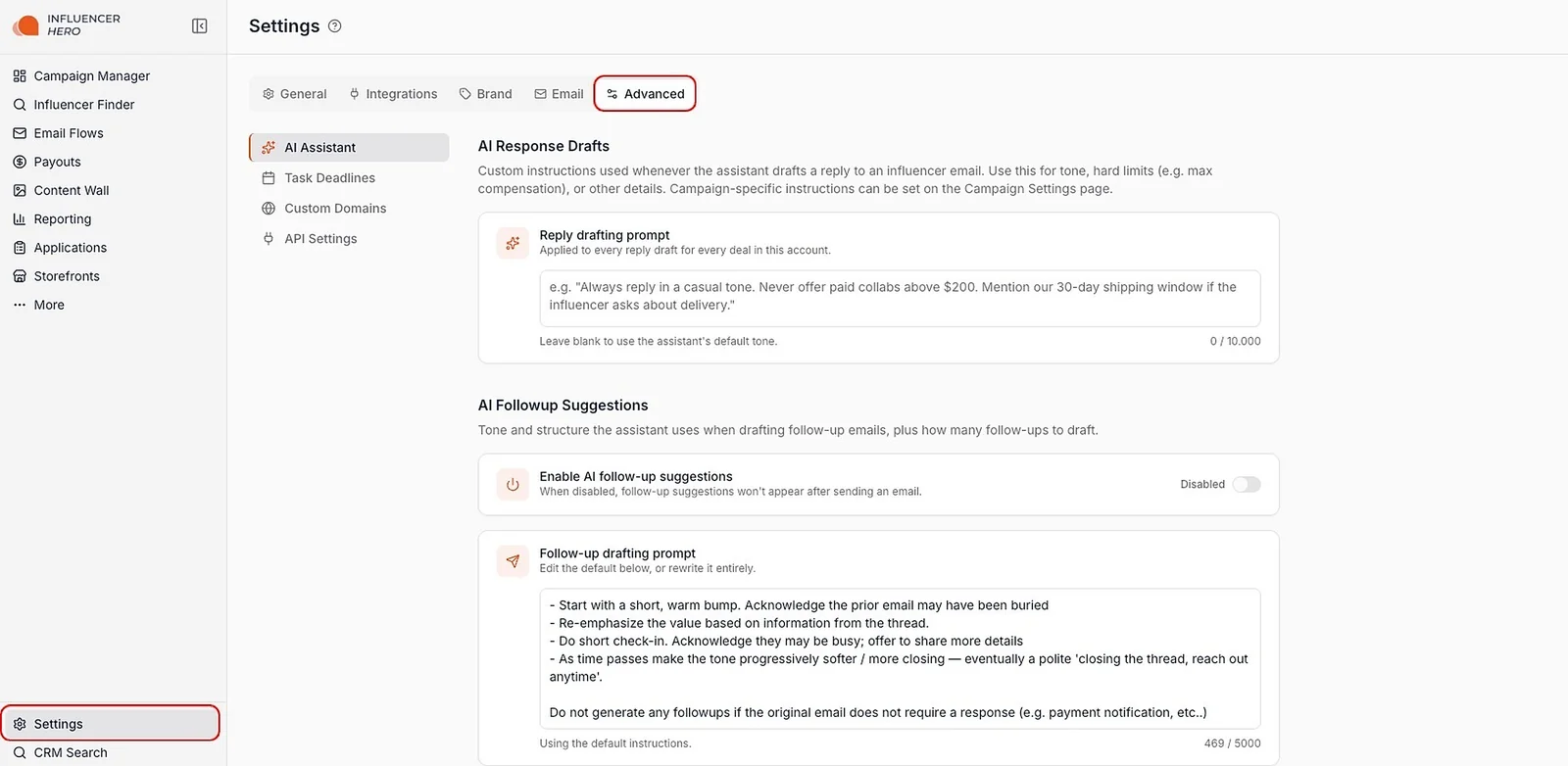Click the AI Response Drafts heading

pos(544,146)
